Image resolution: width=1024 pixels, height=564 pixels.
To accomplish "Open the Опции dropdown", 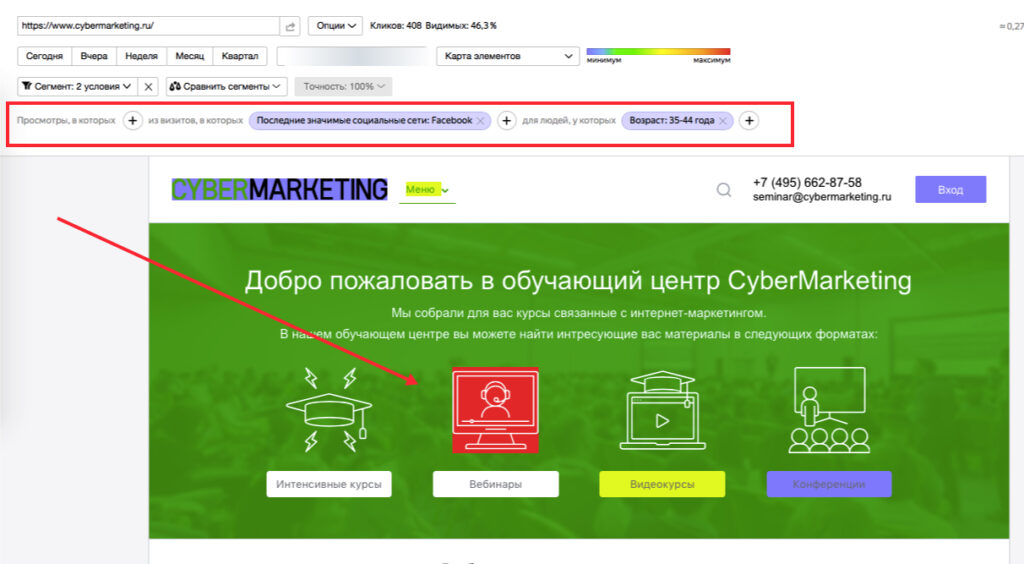I will 336,26.
